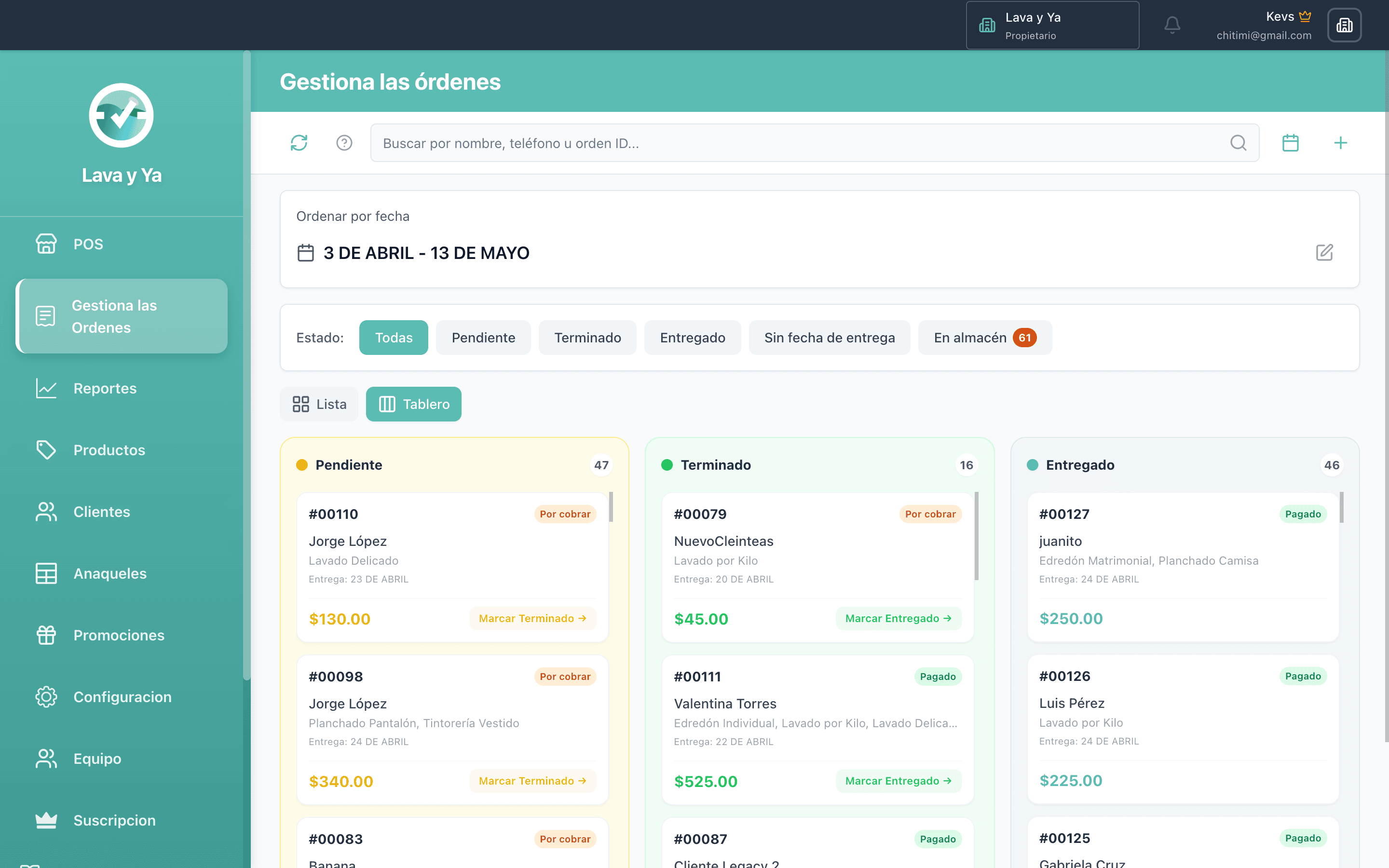The width and height of the screenshot is (1389, 868).
Task: Mark order #00110 as Terminado
Action: (x=532, y=618)
